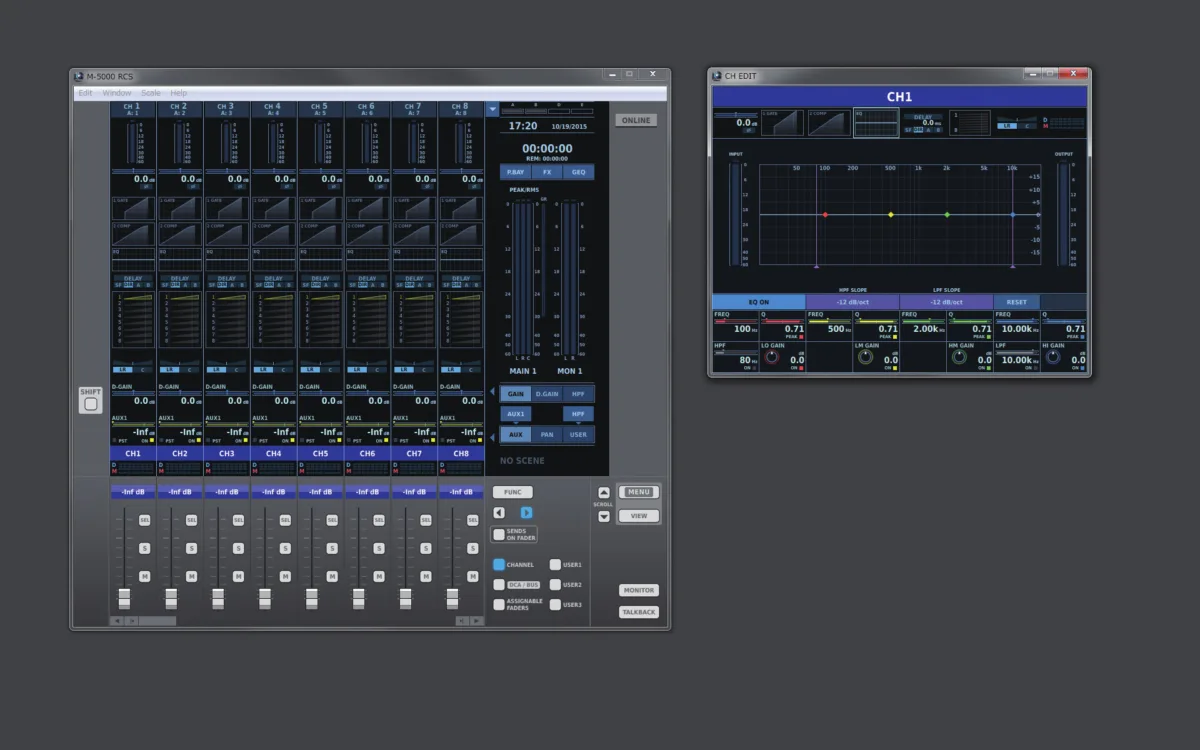Click the SCROLL up arrow button
The height and width of the screenshot is (750, 1200).
[604, 492]
